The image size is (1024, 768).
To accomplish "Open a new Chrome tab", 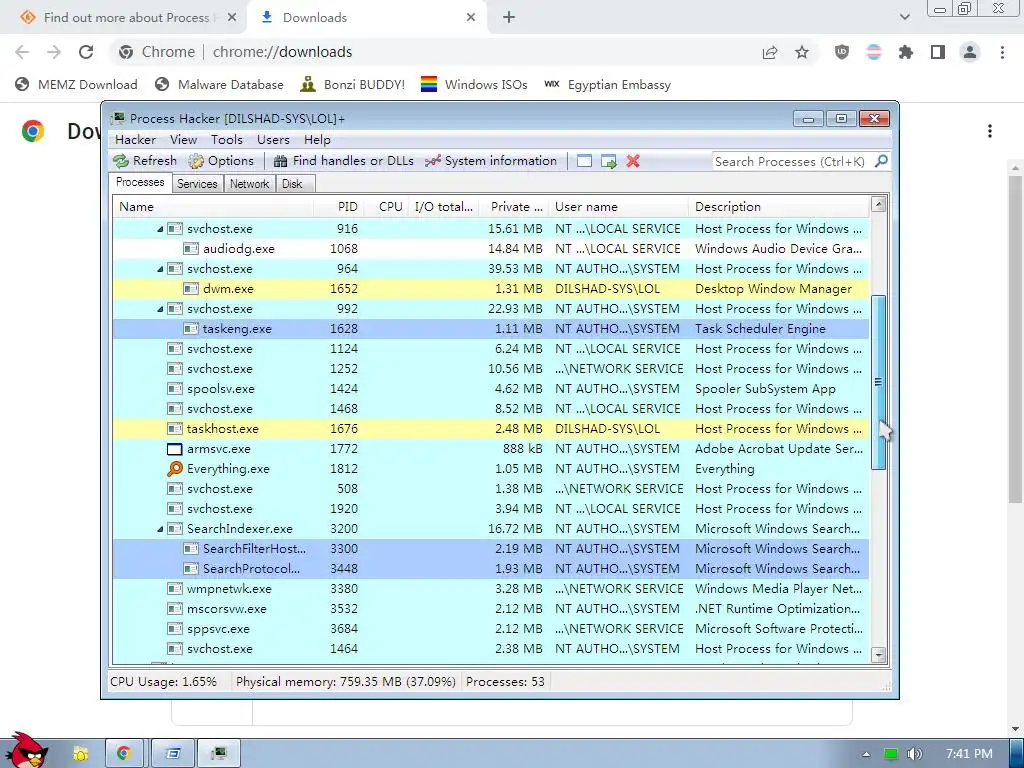I will [x=509, y=18].
